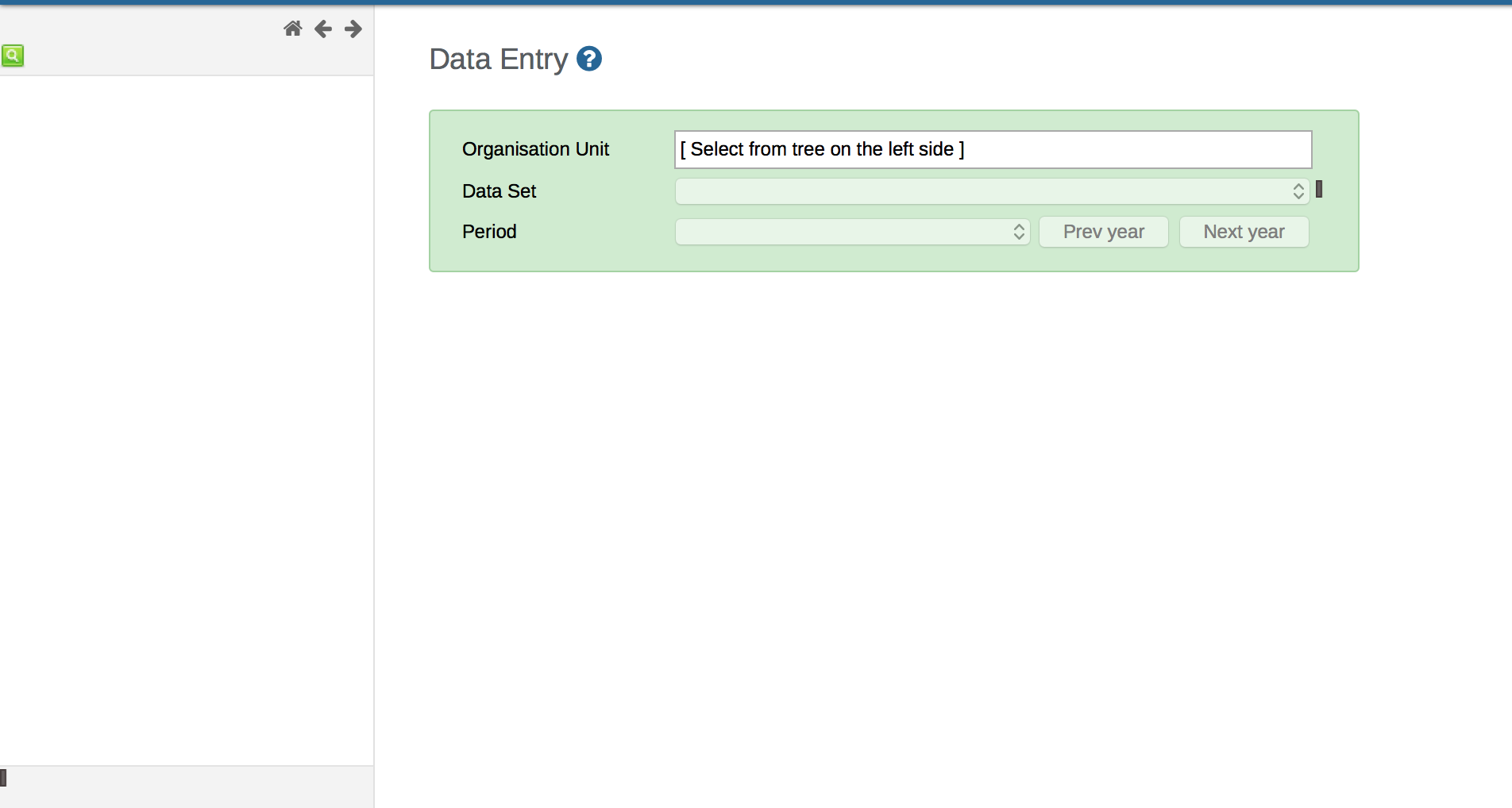Click the Data Set dropdown's up-down arrows
Image resolution: width=1512 pixels, height=808 pixels.
(1298, 191)
